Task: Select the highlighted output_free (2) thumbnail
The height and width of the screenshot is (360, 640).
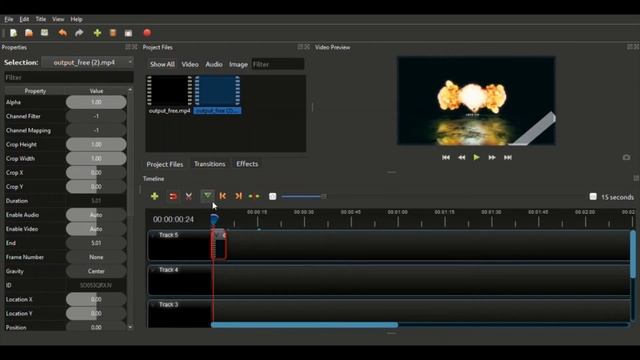Action: [x=218, y=95]
